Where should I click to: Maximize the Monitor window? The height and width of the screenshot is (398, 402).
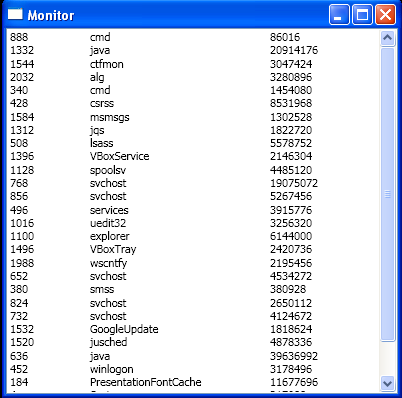362,15
